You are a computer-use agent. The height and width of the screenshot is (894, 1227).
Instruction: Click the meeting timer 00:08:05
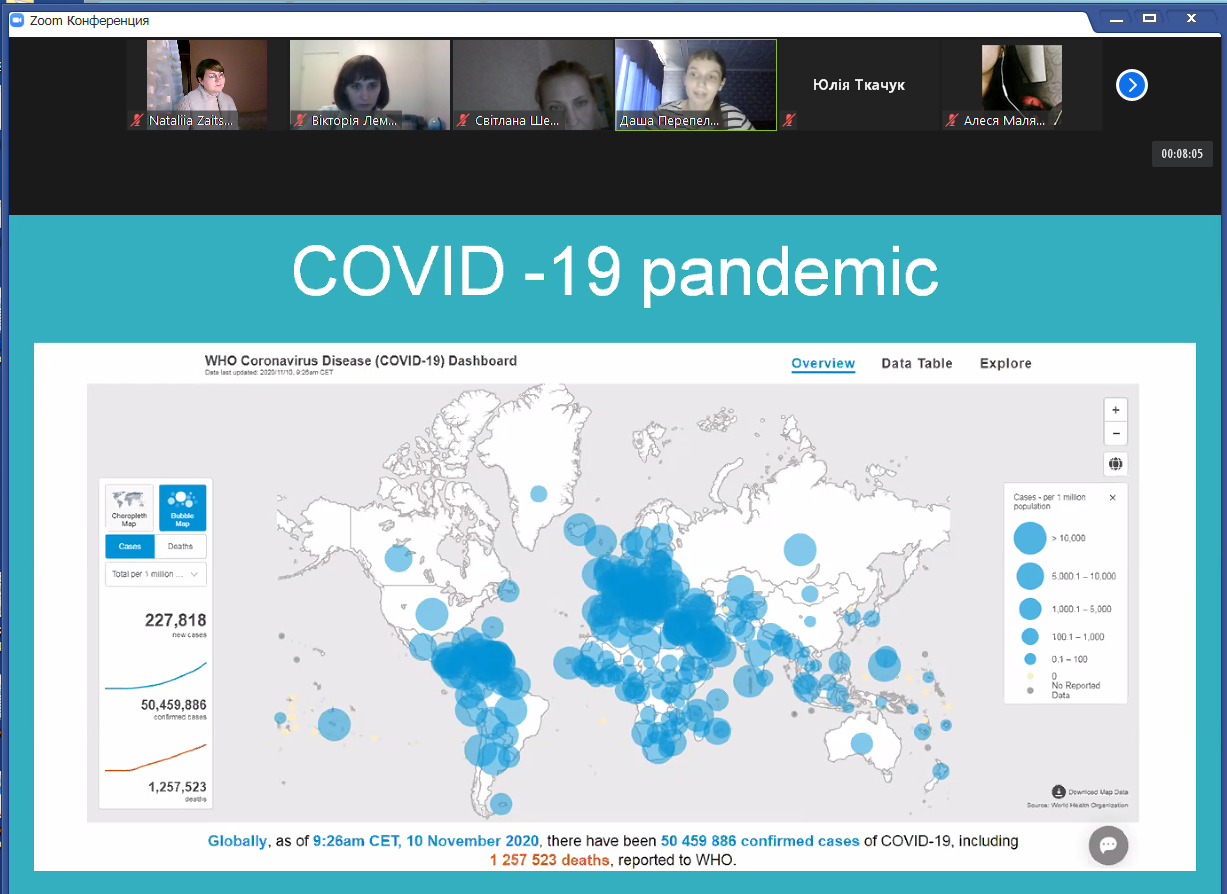tap(1182, 154)
